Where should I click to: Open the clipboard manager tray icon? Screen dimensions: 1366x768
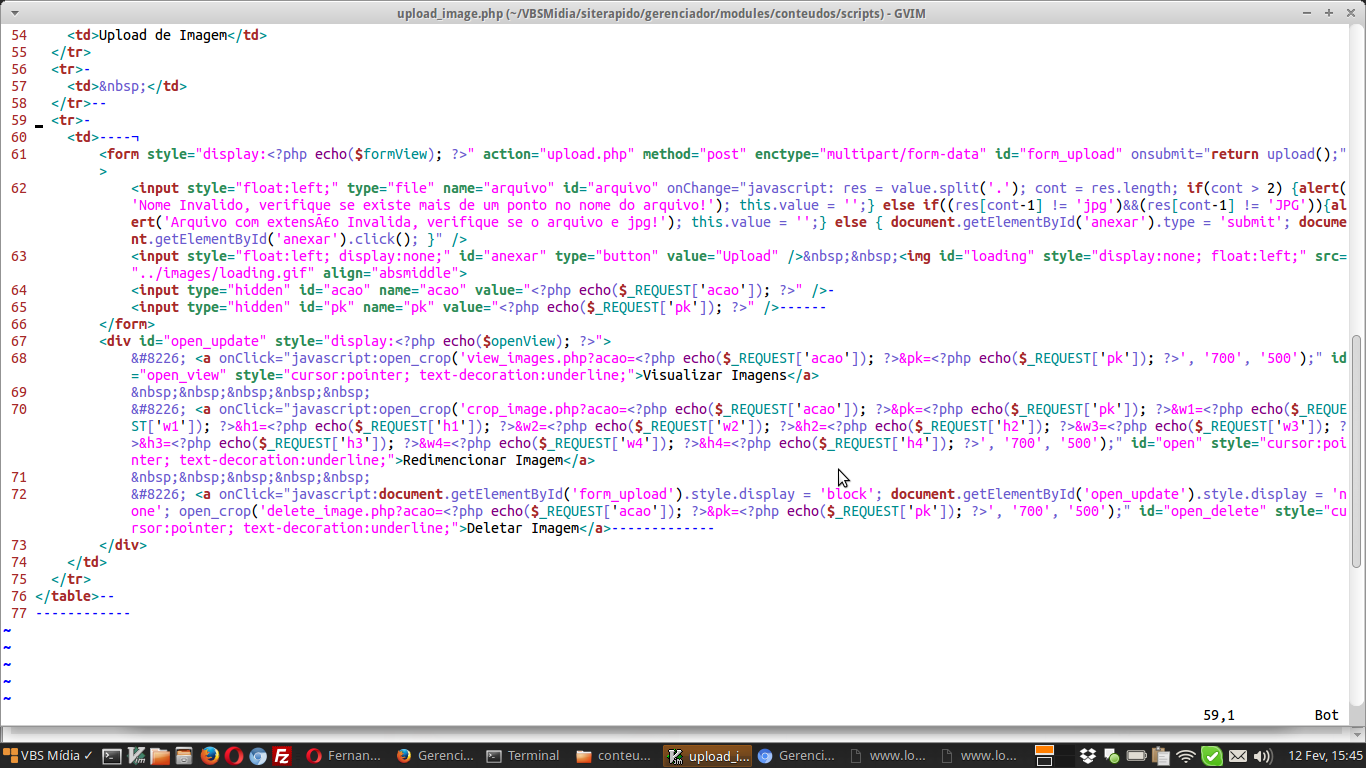click(1161, 756)
